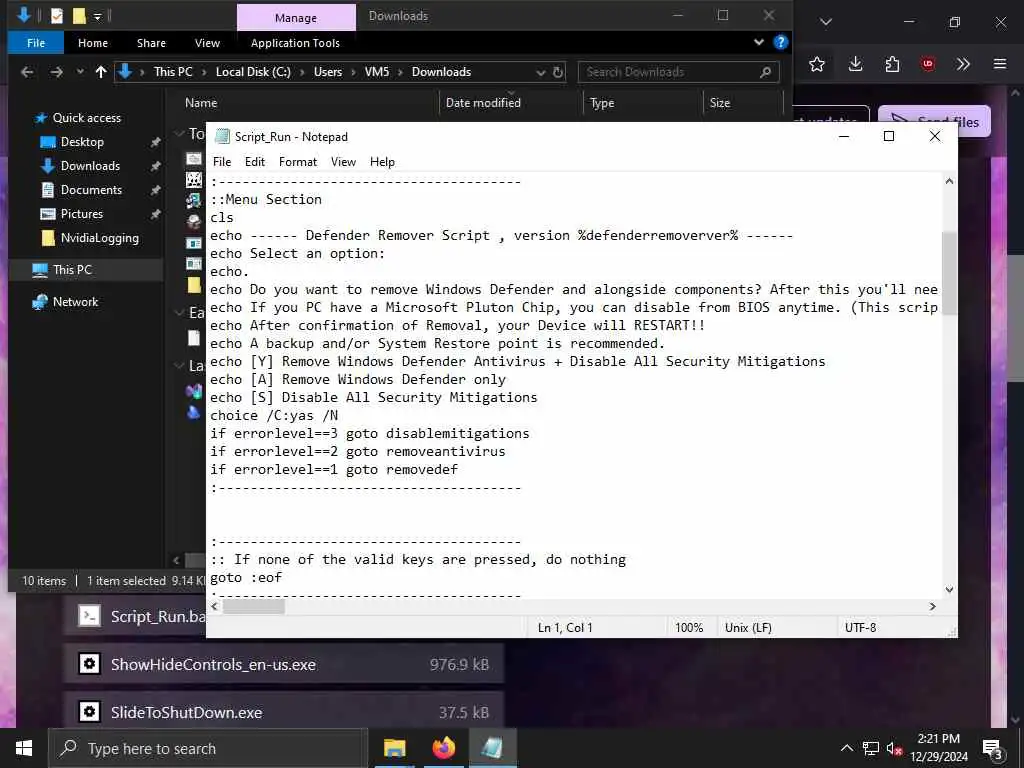Viewport: 1024px width, 768px height.
Task: Refresh the Downloads folder view
Action: (558, 72)
